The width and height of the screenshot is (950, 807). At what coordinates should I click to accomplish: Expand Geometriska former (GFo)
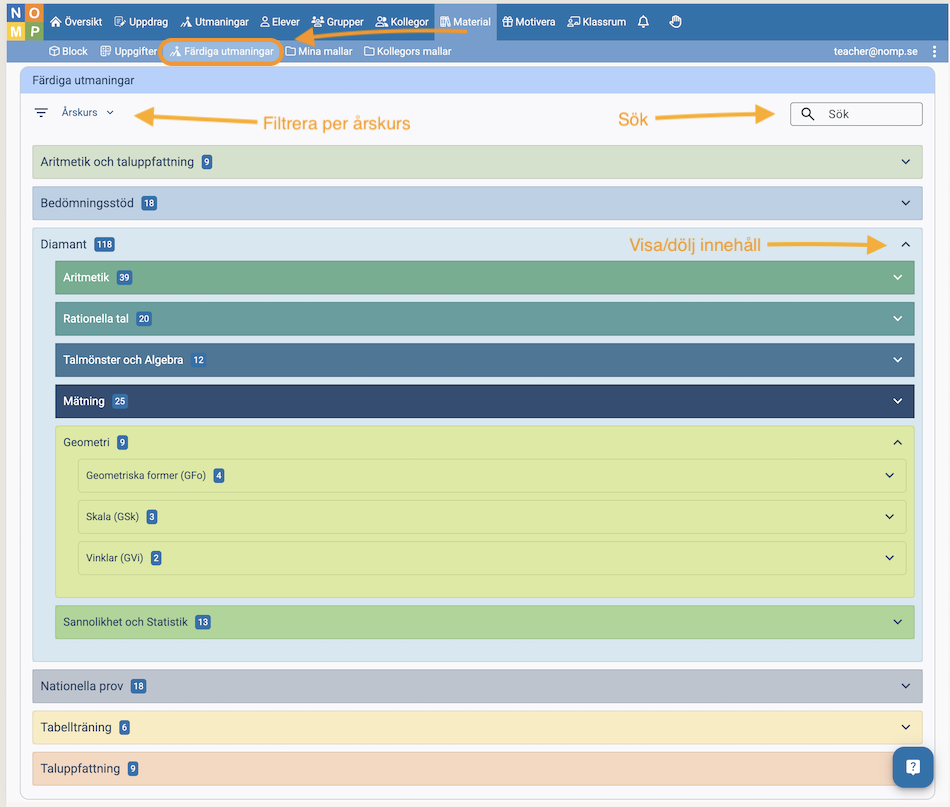(x=889, y=476)
